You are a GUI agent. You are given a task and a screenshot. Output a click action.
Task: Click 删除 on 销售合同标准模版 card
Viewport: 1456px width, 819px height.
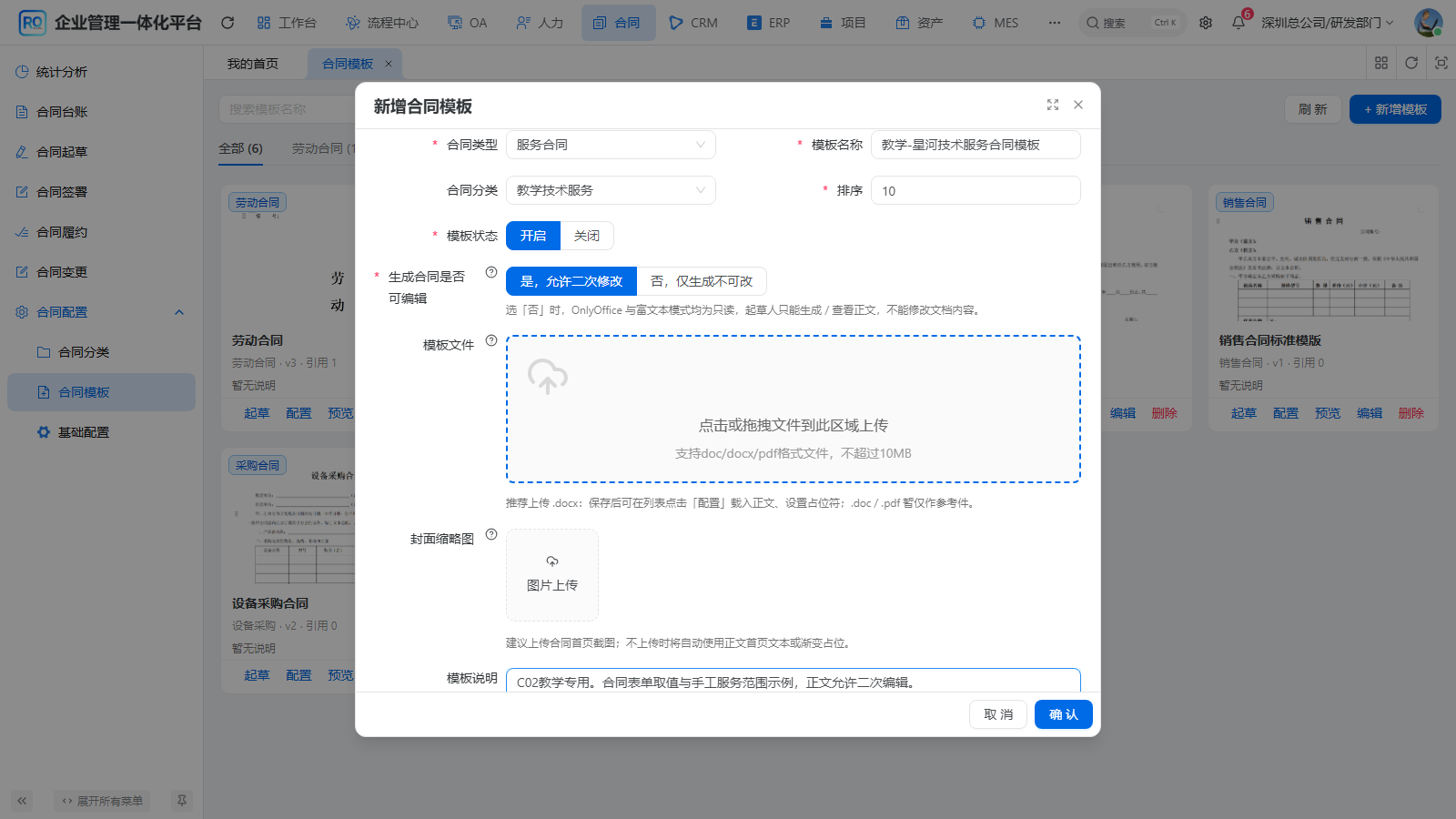(1411, 413)
